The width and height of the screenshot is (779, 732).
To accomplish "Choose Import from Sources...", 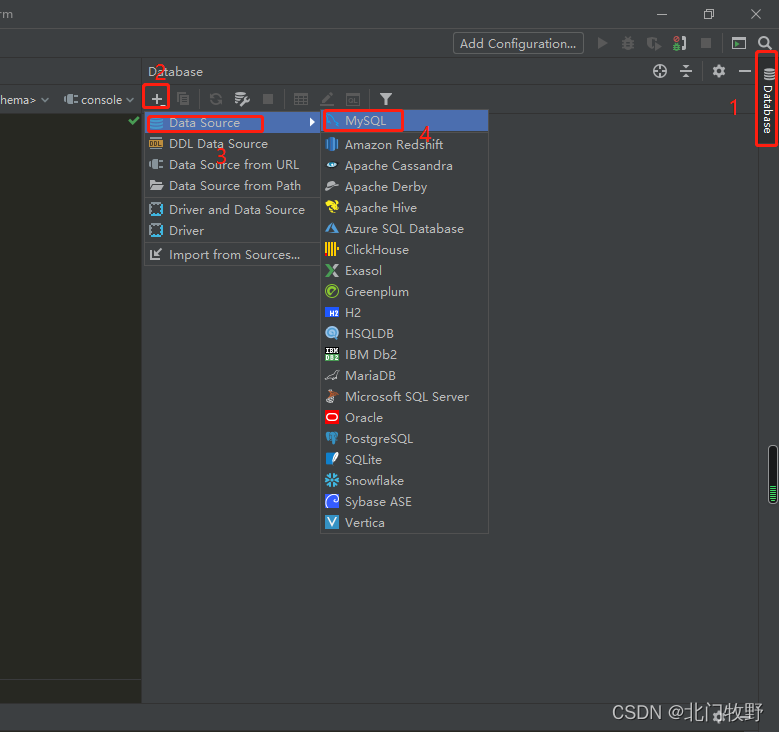I will point(233,254).
